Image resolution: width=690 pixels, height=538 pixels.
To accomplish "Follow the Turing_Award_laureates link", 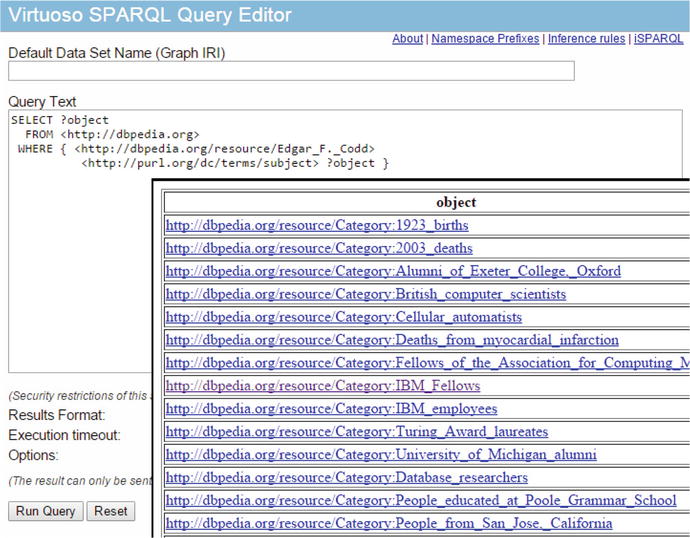I will [356, 432].
